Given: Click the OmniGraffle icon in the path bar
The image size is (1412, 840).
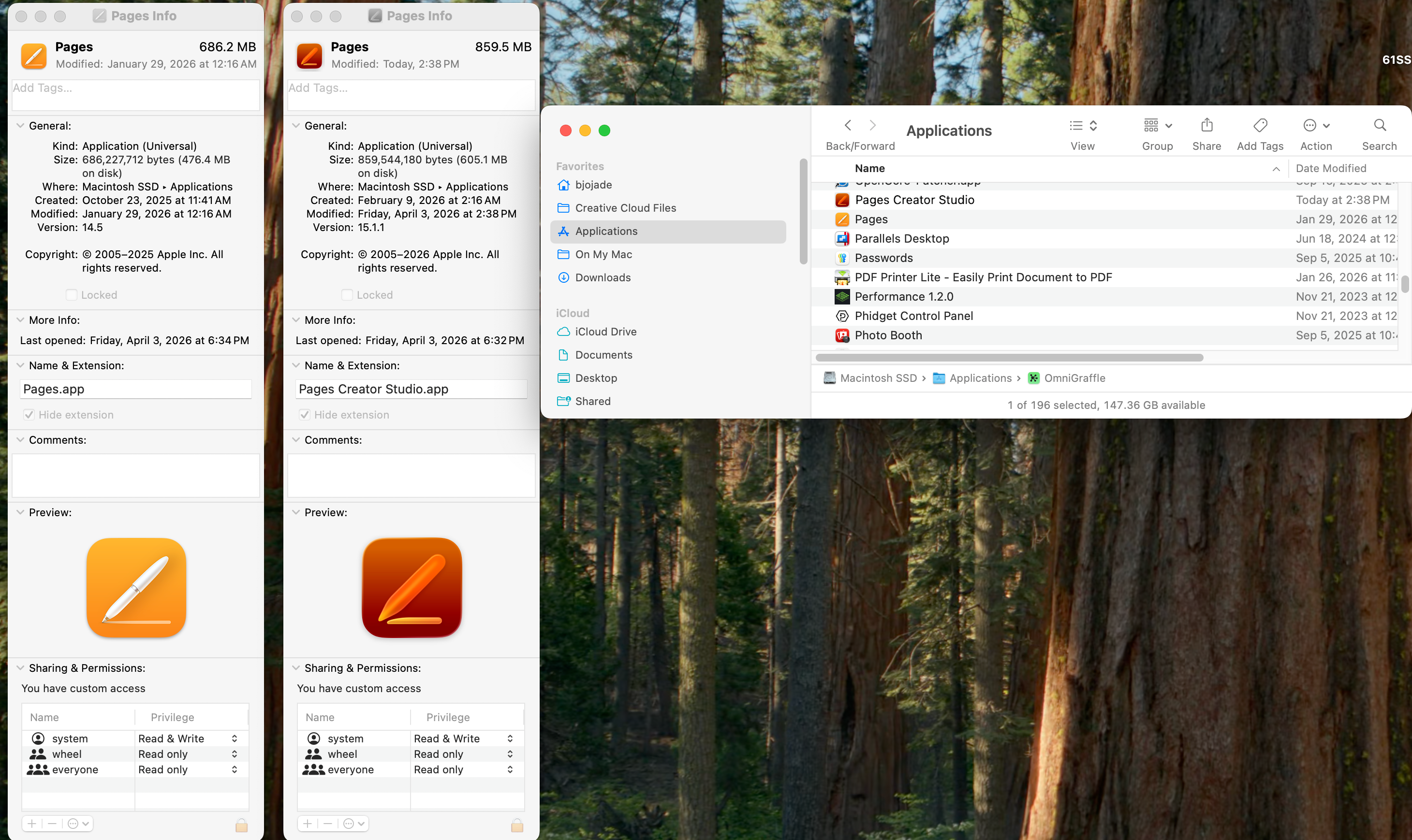Looking at the screenshot, I should pyautogui.click(x=1033, y=378).
